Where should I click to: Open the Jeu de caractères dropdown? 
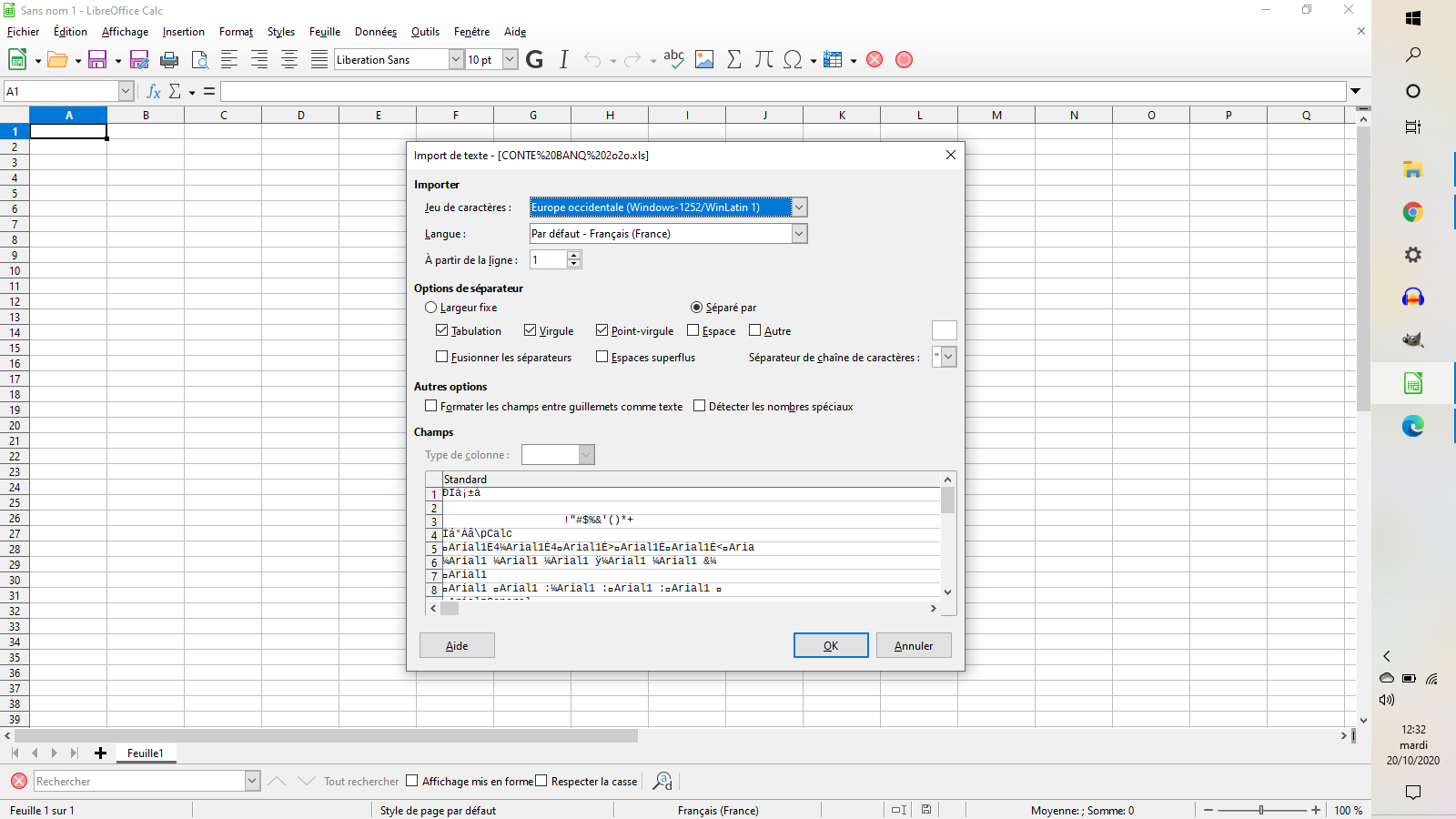799,207
